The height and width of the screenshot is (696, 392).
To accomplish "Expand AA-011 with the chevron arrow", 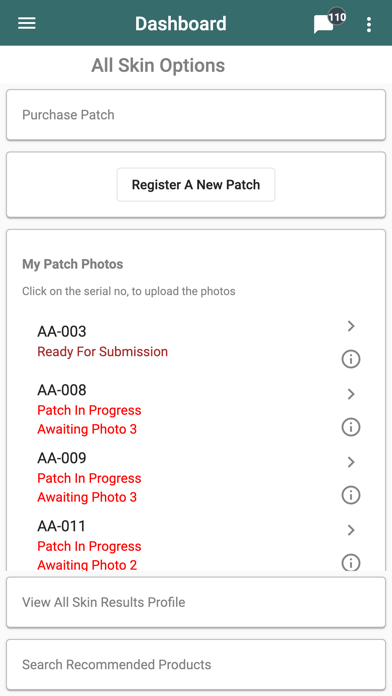I will (351, 530).
